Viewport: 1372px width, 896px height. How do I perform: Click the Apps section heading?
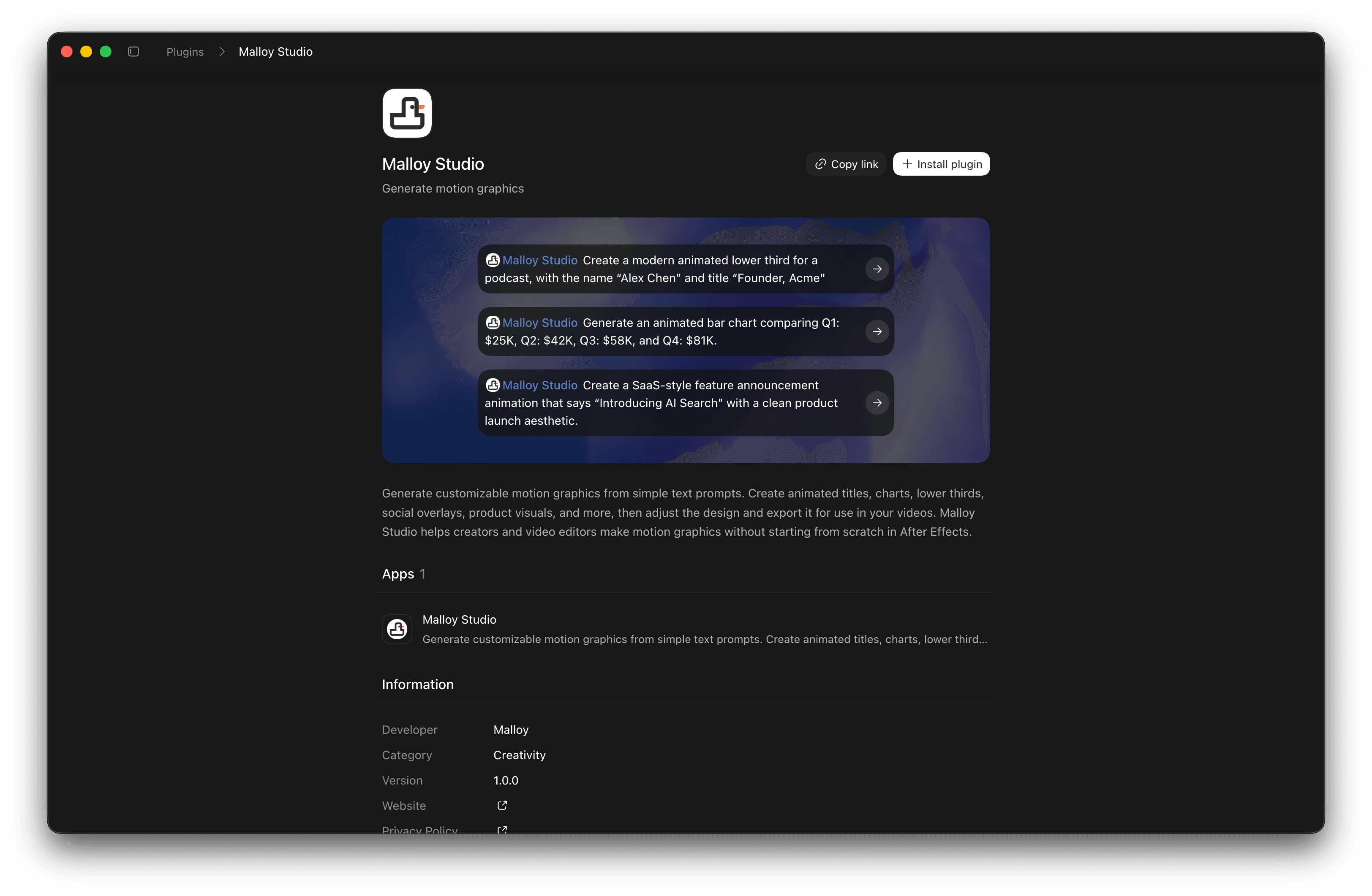pos(398,574)
